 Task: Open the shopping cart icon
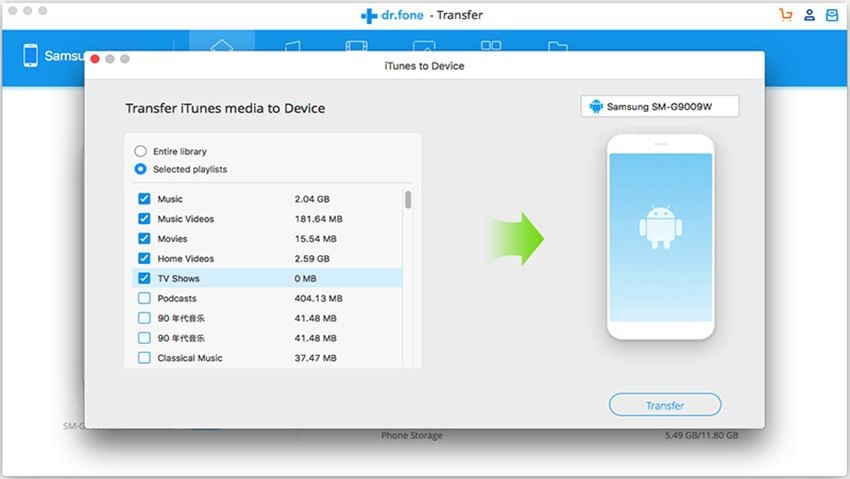tap(785, 15)
